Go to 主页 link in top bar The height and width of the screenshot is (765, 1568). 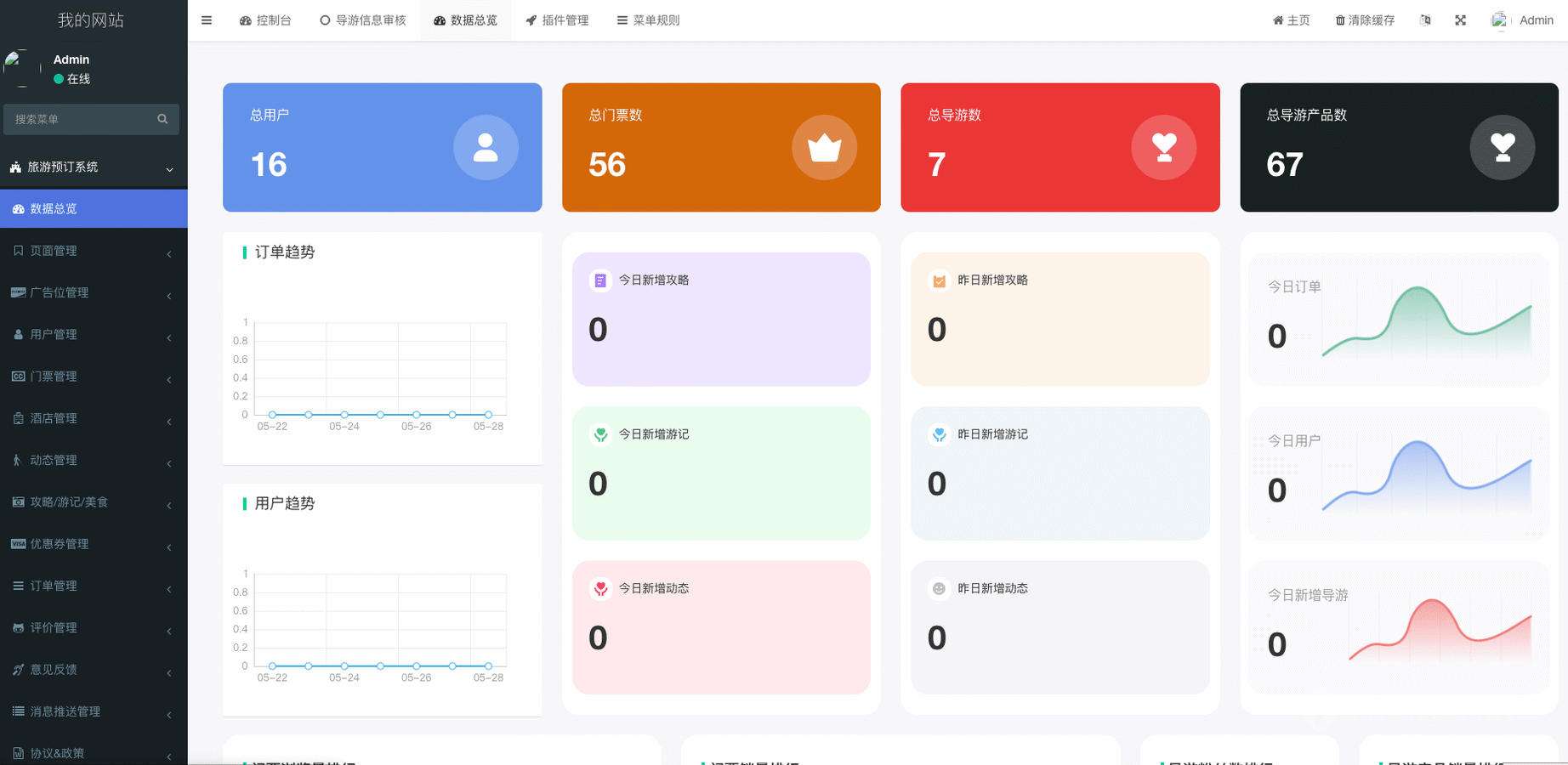(1291, 20)
